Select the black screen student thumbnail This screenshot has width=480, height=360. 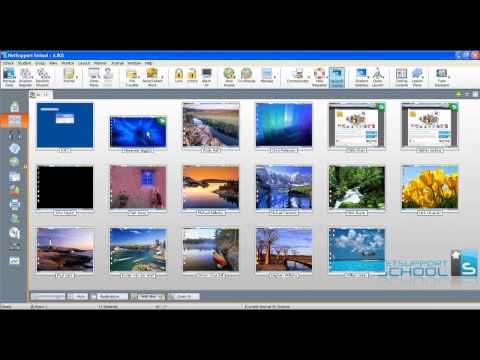click(65, 187)
